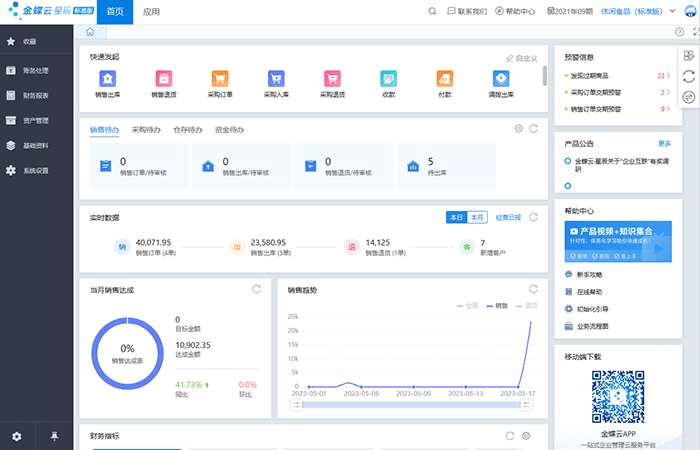Open the 调拨出库 shortcut icon
This screenshot has height=450, width=700.
pos(501,79)
